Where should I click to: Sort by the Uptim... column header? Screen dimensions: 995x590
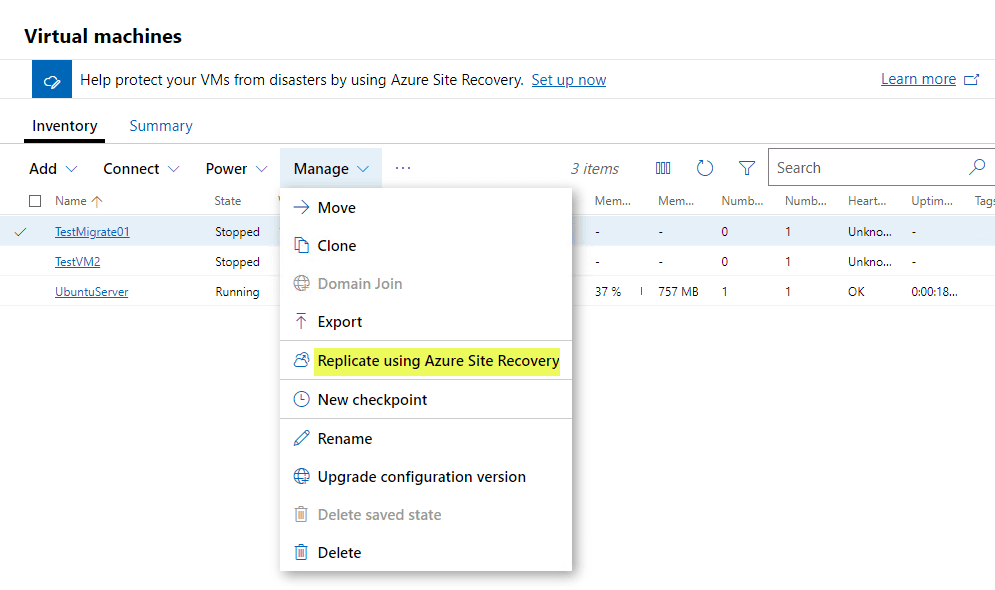point(932,201)
